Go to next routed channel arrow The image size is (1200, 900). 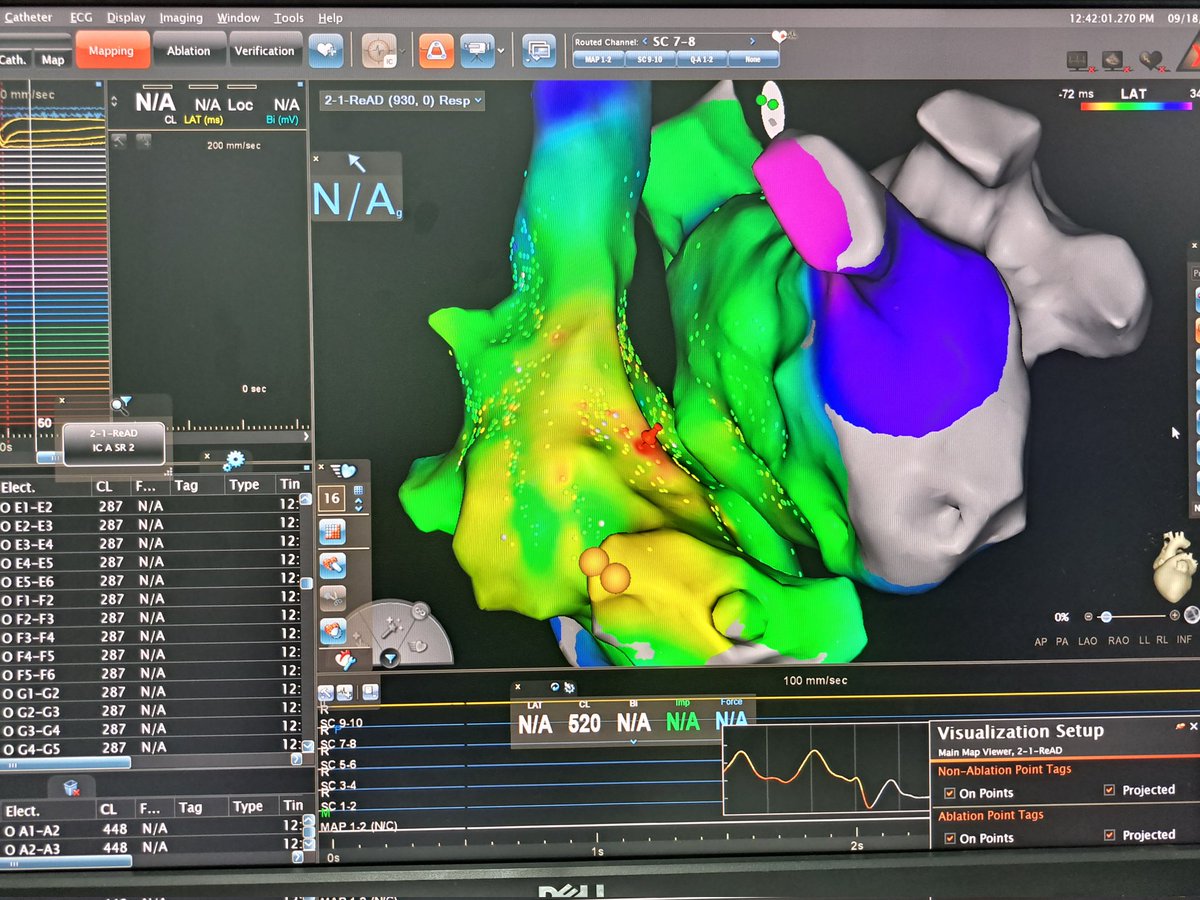751,41
